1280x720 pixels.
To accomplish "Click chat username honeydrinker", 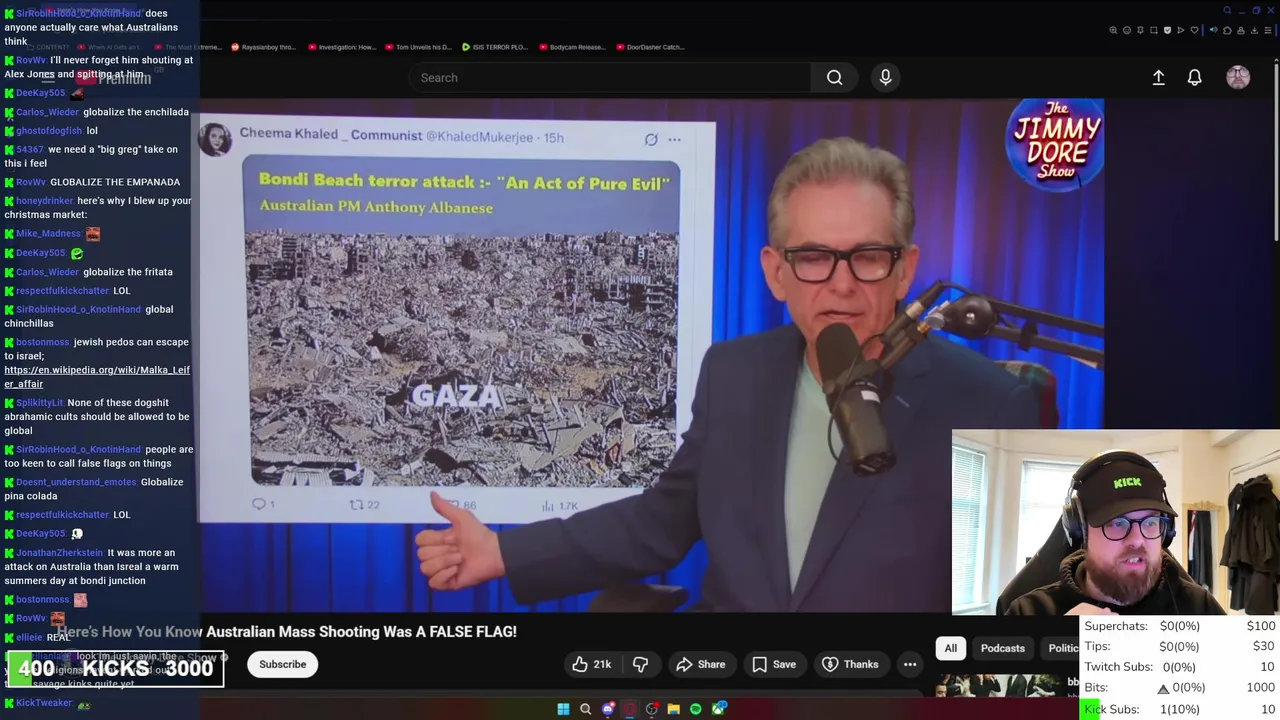I will pos(45,201).
